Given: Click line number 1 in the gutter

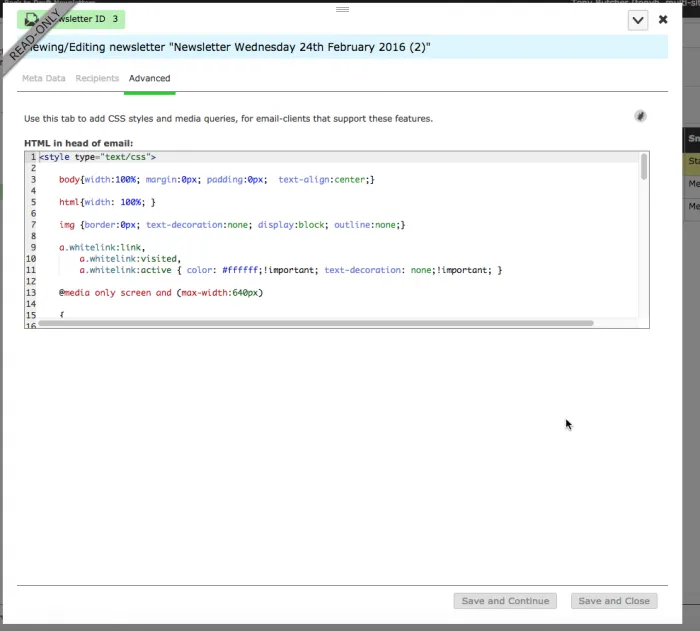Looking at the screenshot, I should click(x=33, y=157).
